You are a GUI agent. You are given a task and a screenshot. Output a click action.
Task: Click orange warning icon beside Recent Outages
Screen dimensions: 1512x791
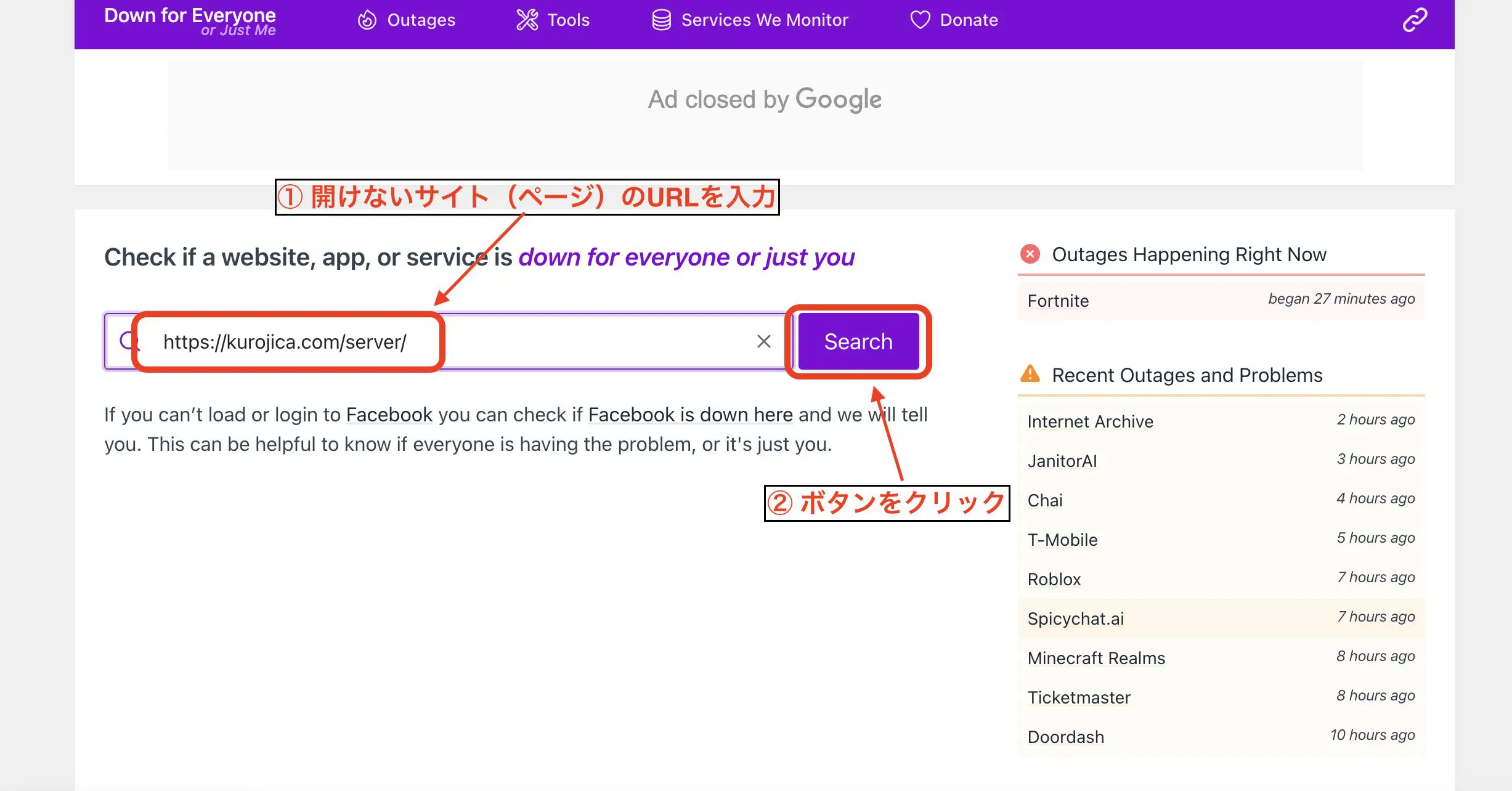[1030, 374]
